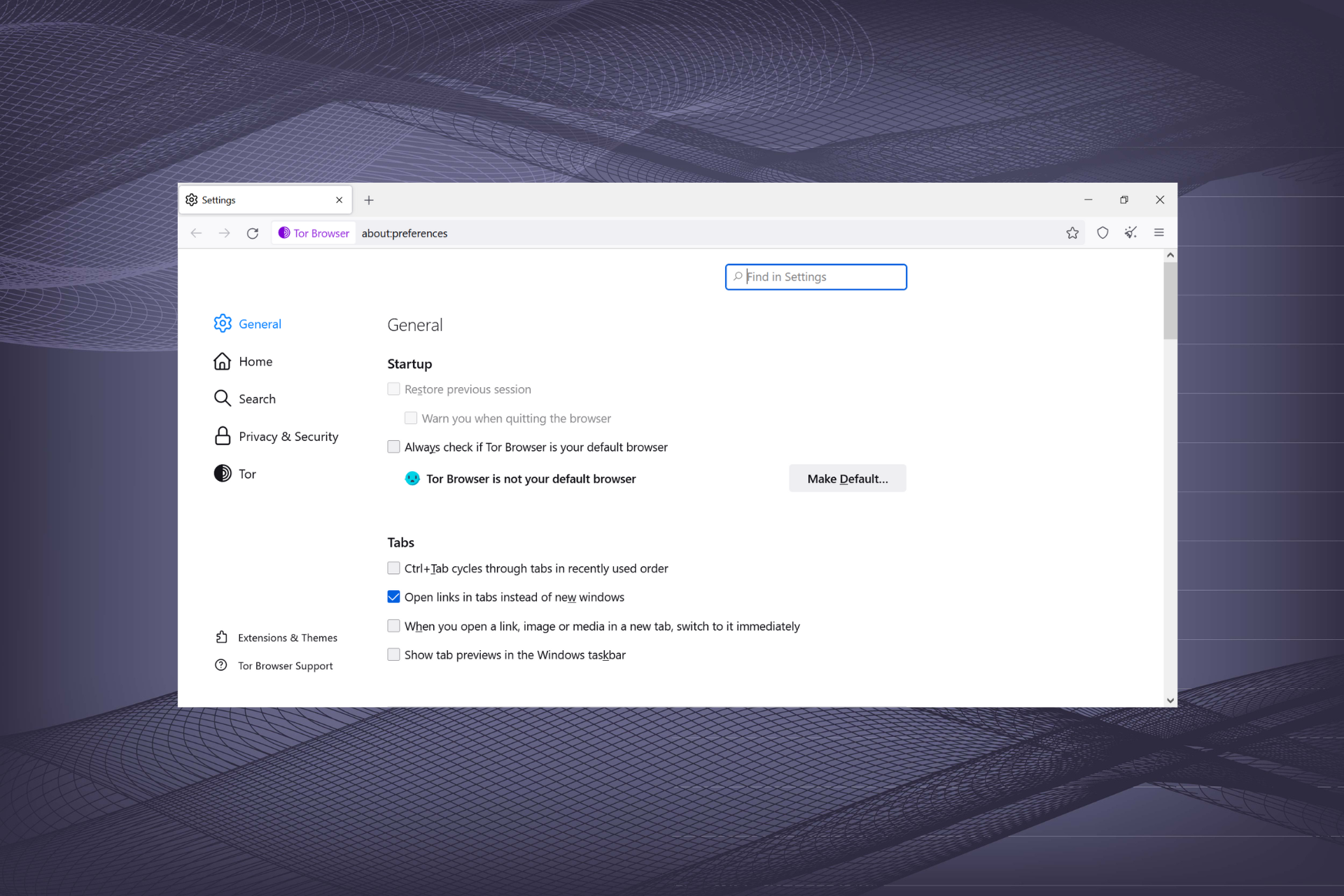Close the Tor Browser window
Image resolution: width=1344 pixels, height=896 pixels.
point(1160,200)
